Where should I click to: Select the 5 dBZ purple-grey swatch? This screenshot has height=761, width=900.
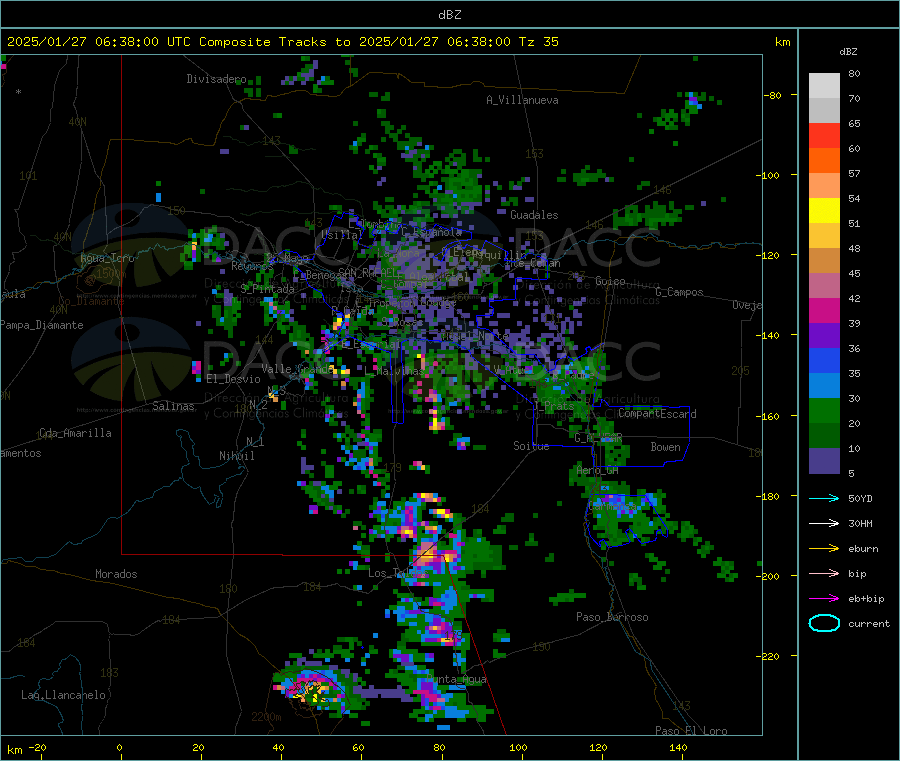(824, 460)
